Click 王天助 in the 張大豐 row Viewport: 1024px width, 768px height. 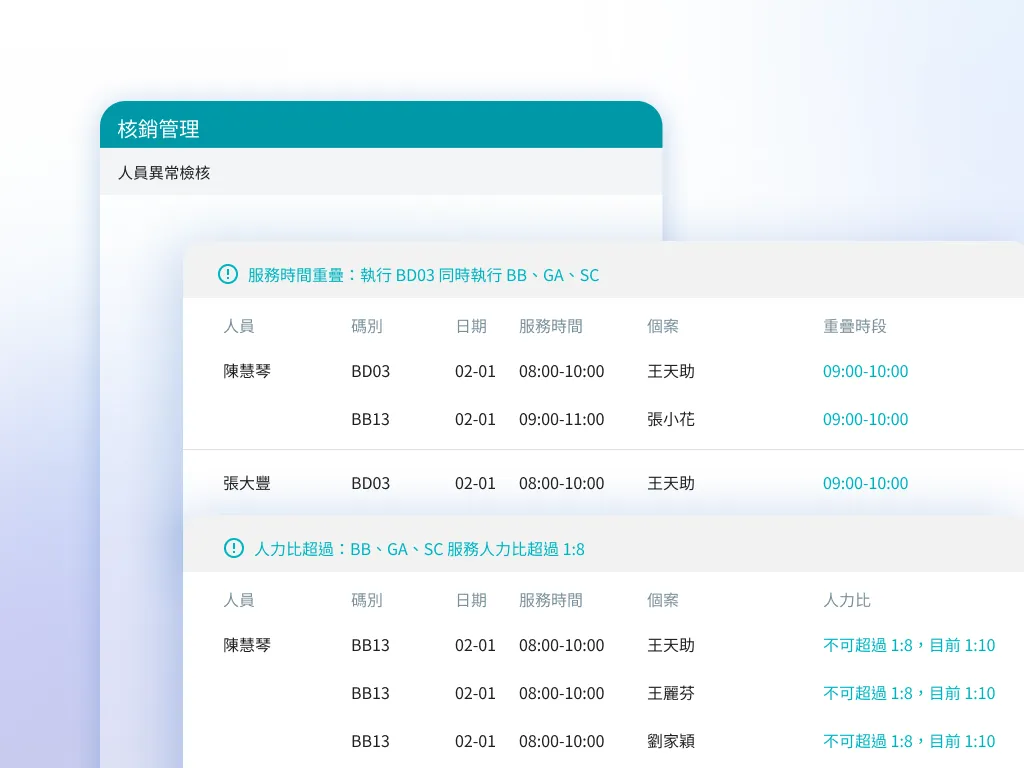pyautogui.click(x=671, y=483)
